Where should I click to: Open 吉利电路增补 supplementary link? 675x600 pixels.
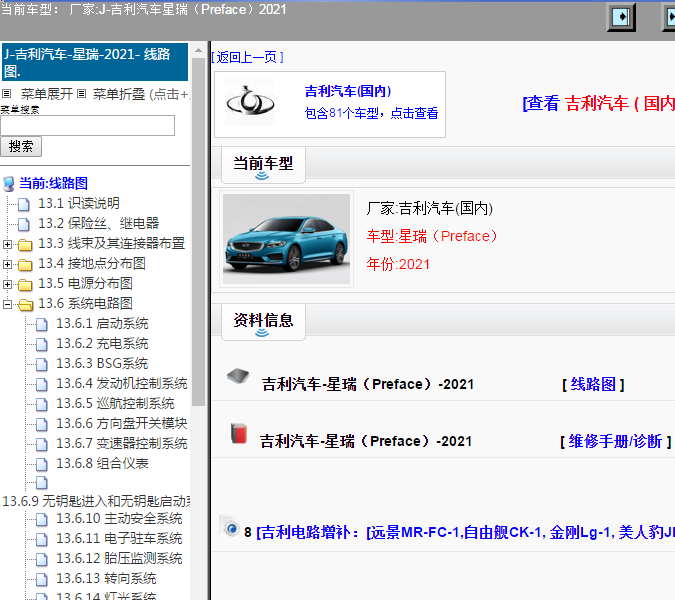tap(465, 532)
